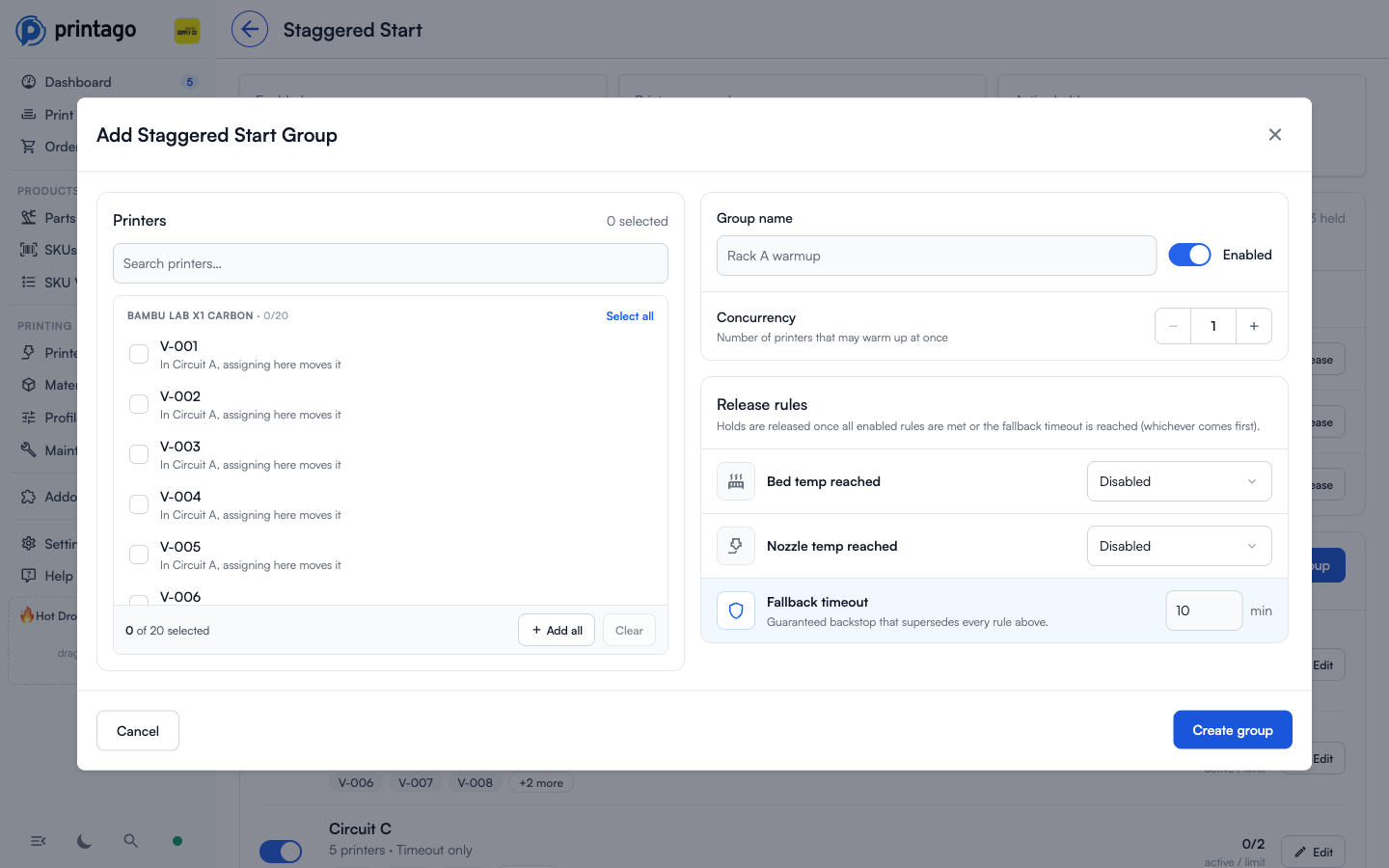
Task: Click the Hot Drop flame icon
Action: pos(27,615)
